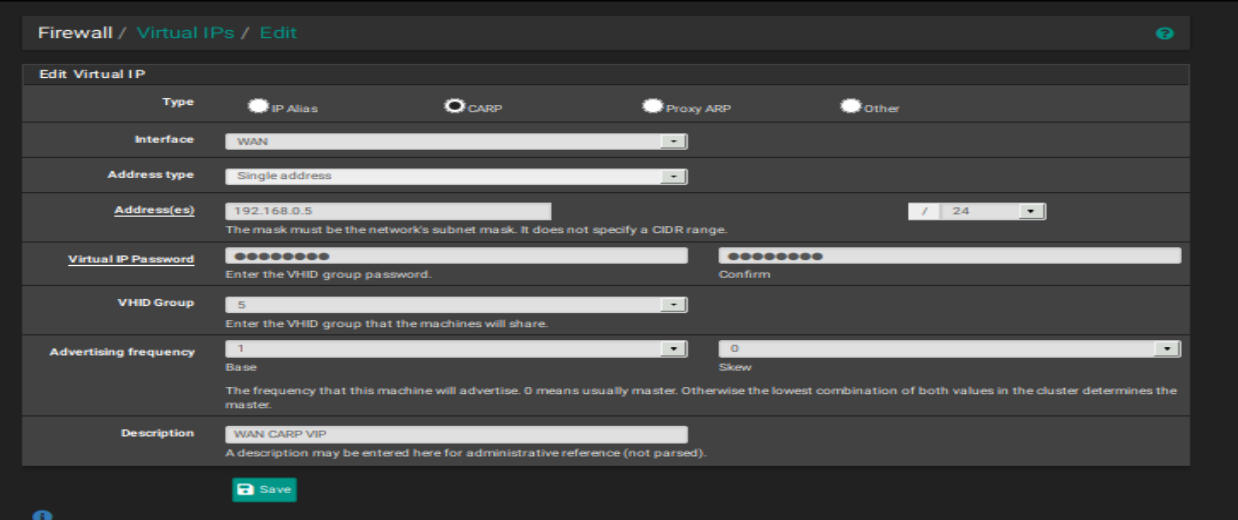Select the Other type radio button

click(851, 105)
